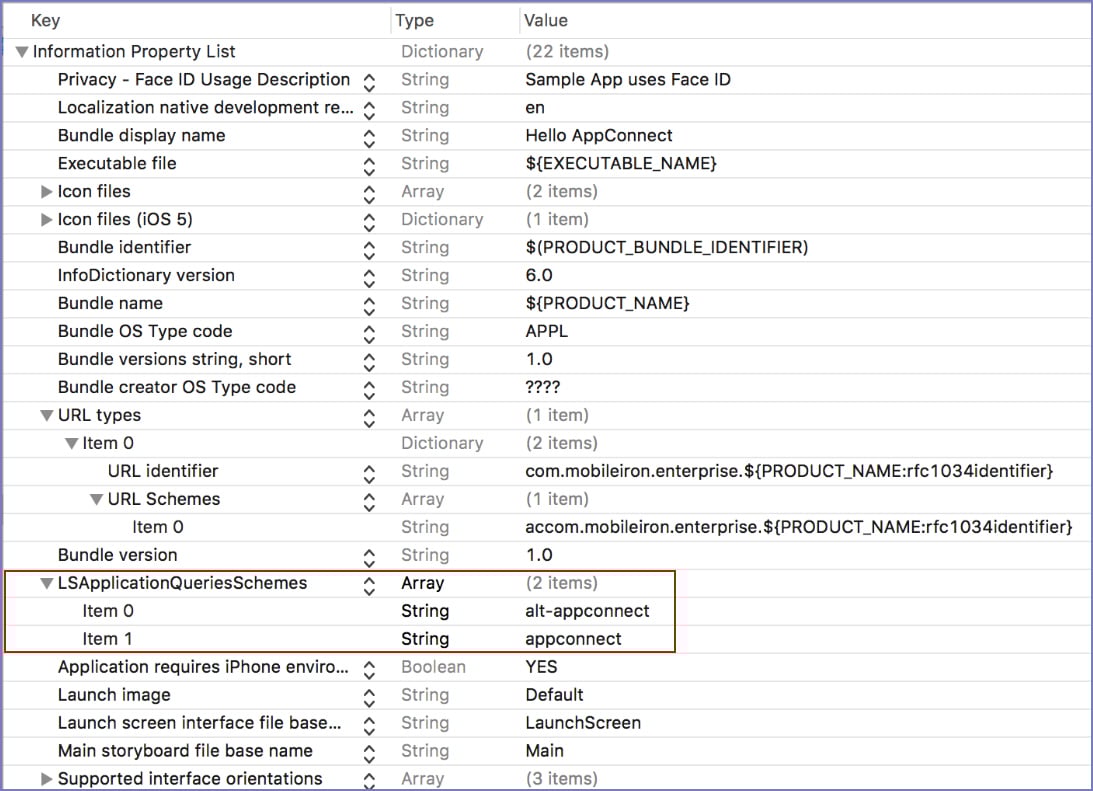
Task: Collapse the URL Schemes array
Action: click(96, 500)
